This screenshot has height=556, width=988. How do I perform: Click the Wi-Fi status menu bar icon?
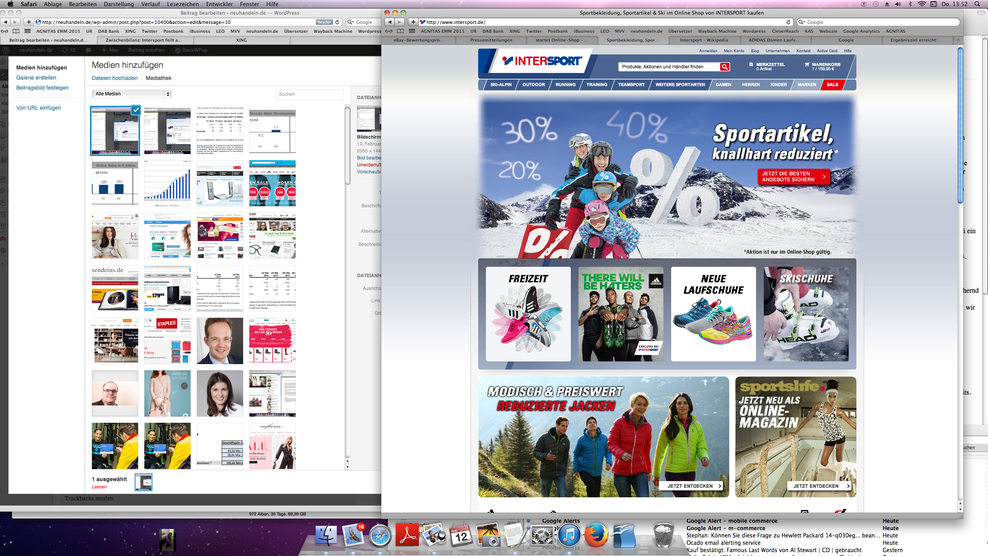click(922, 4)
